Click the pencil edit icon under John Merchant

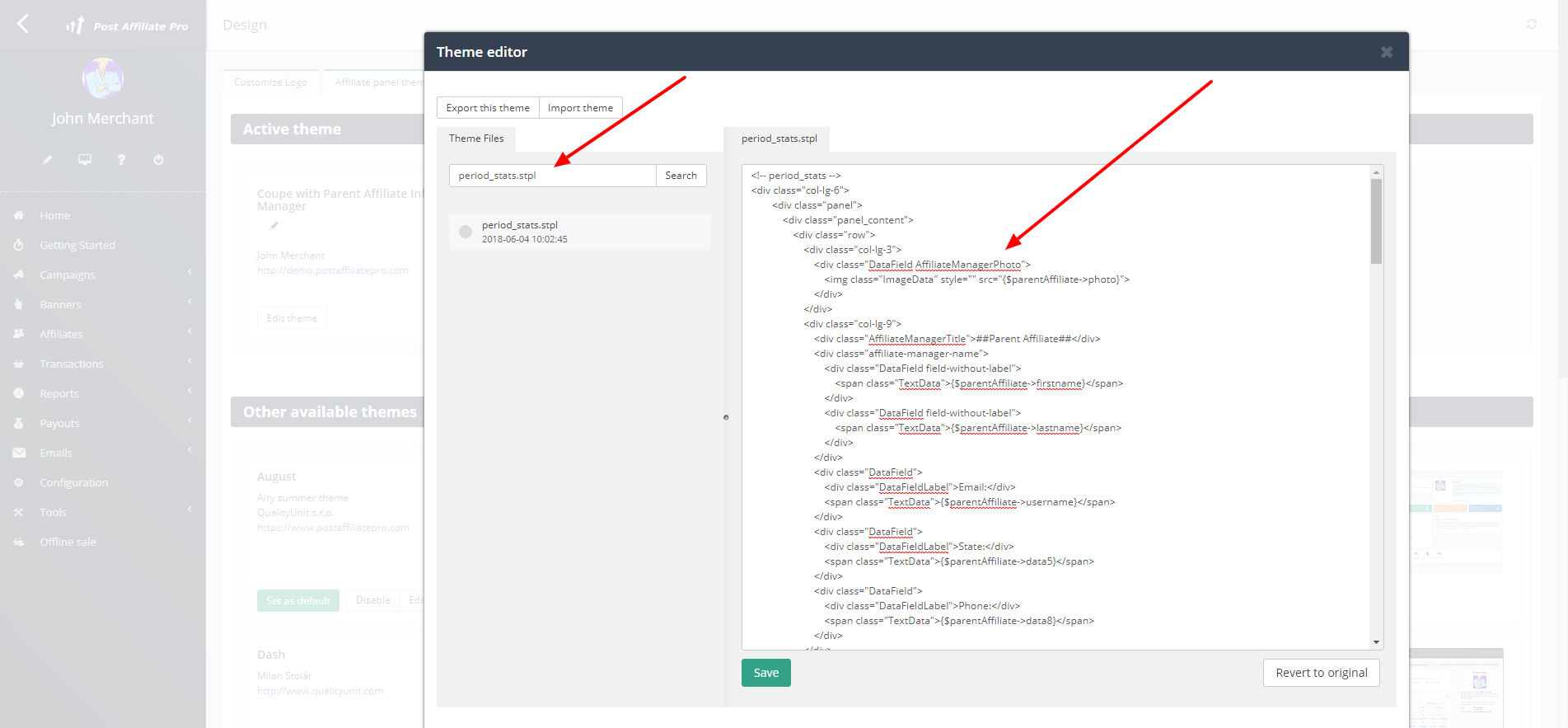48,160
